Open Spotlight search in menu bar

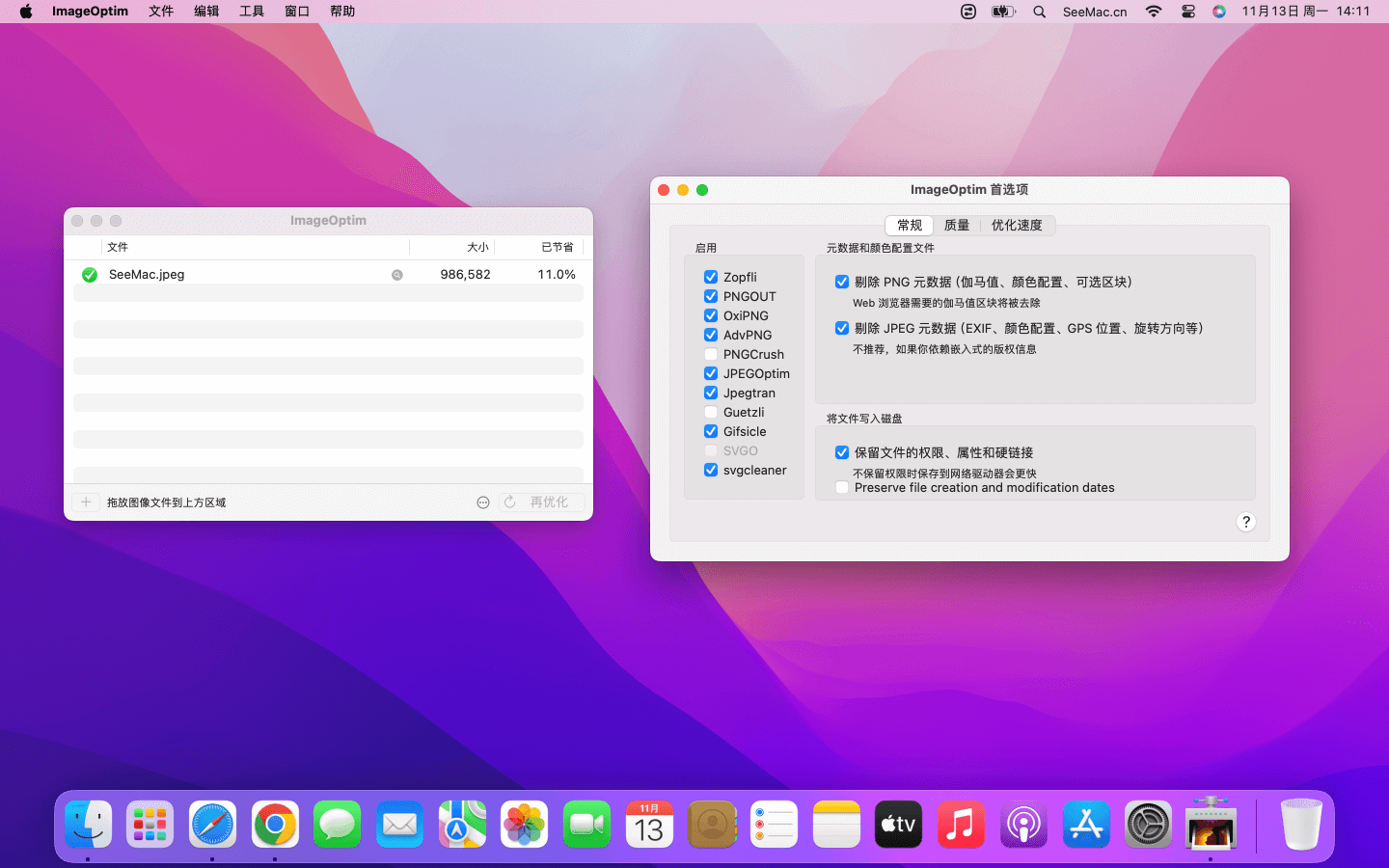1039,12
